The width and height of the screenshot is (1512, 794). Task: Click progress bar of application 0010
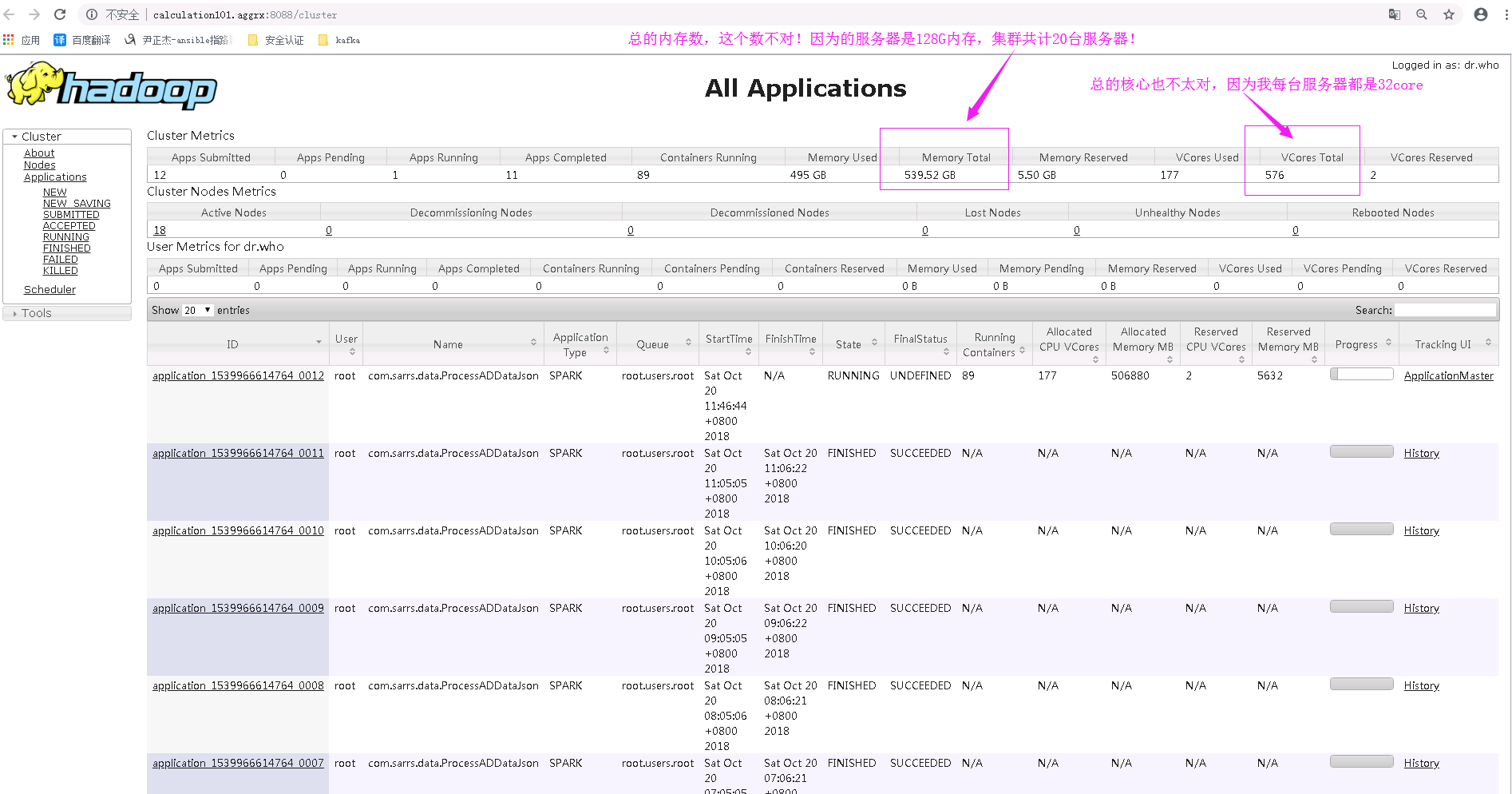(1362, 529)
